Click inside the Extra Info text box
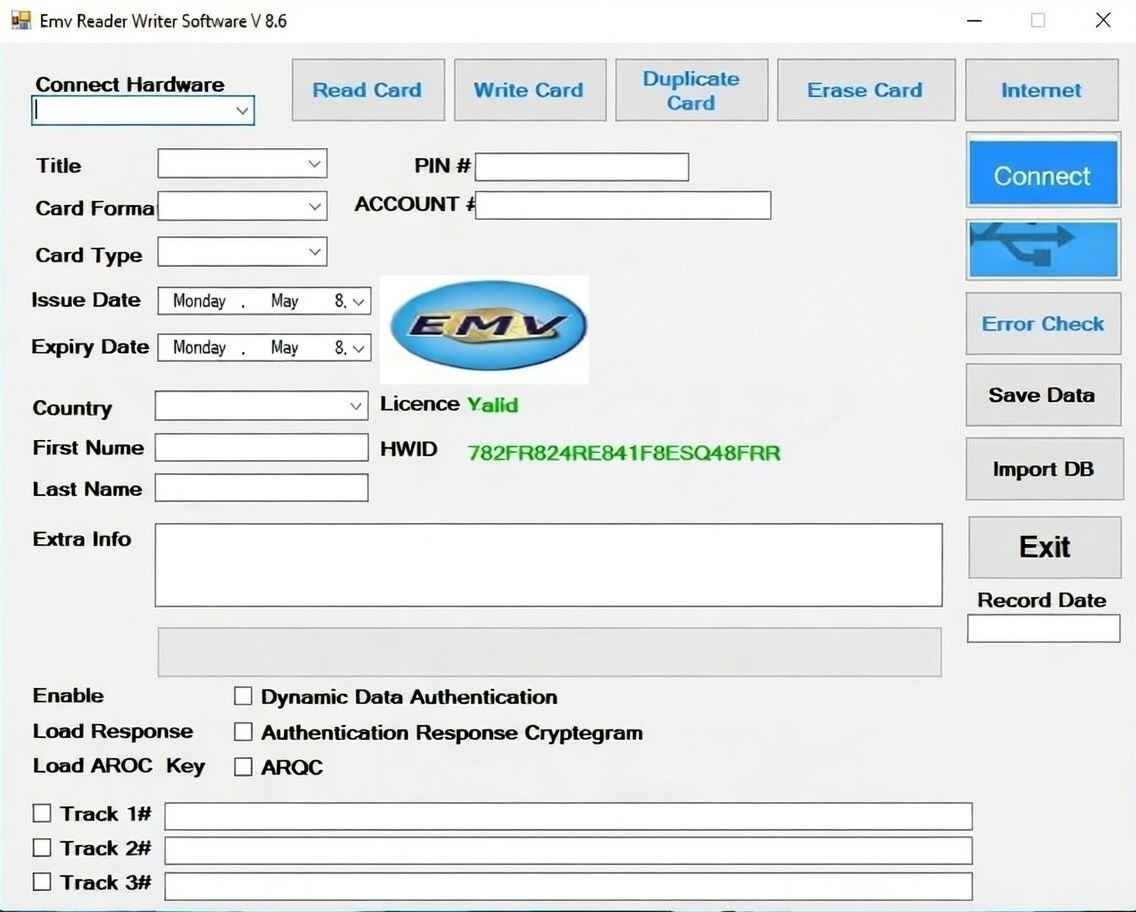This screenshot has width=1136, height=912. pos(548,564)
